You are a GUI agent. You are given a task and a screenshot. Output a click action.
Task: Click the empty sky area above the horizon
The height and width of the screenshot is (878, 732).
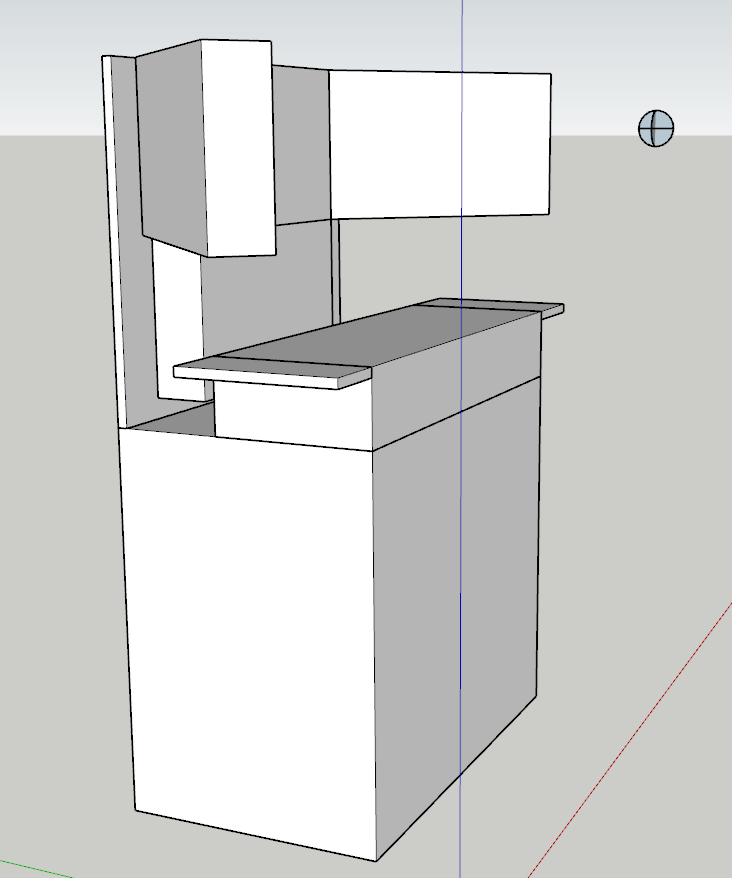620,50
